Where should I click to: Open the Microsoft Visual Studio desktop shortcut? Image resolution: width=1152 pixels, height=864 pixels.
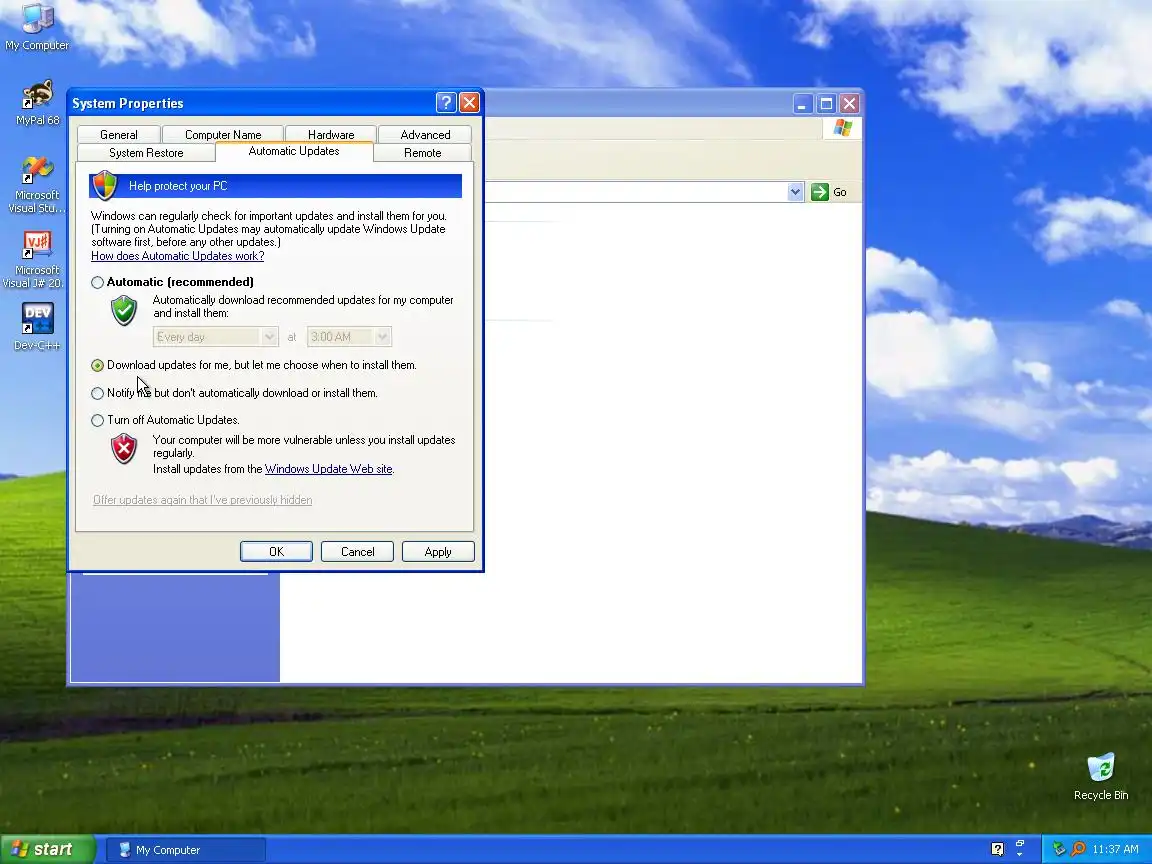[37, 185]
